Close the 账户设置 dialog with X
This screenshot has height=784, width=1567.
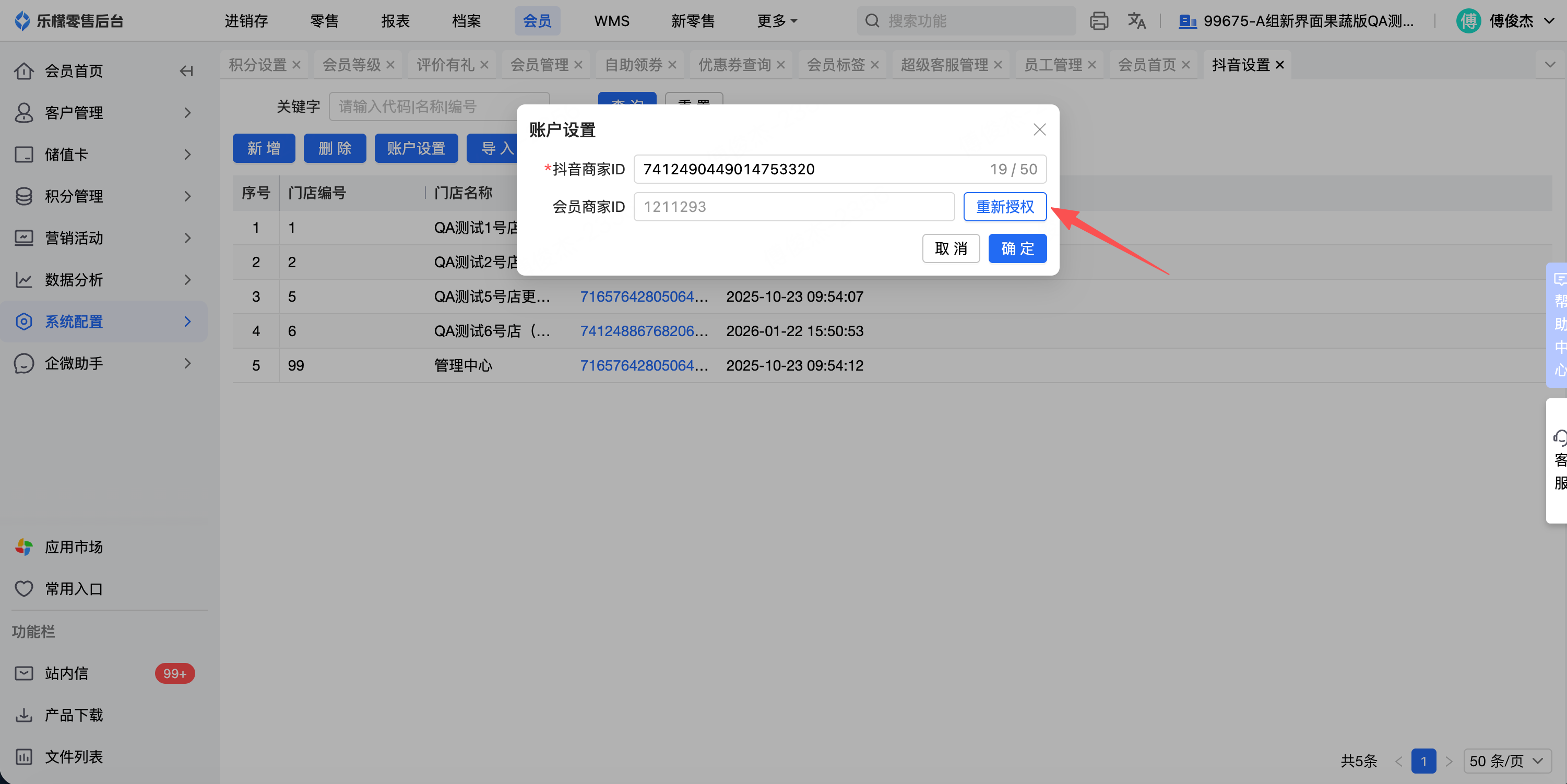point(1039,129)
